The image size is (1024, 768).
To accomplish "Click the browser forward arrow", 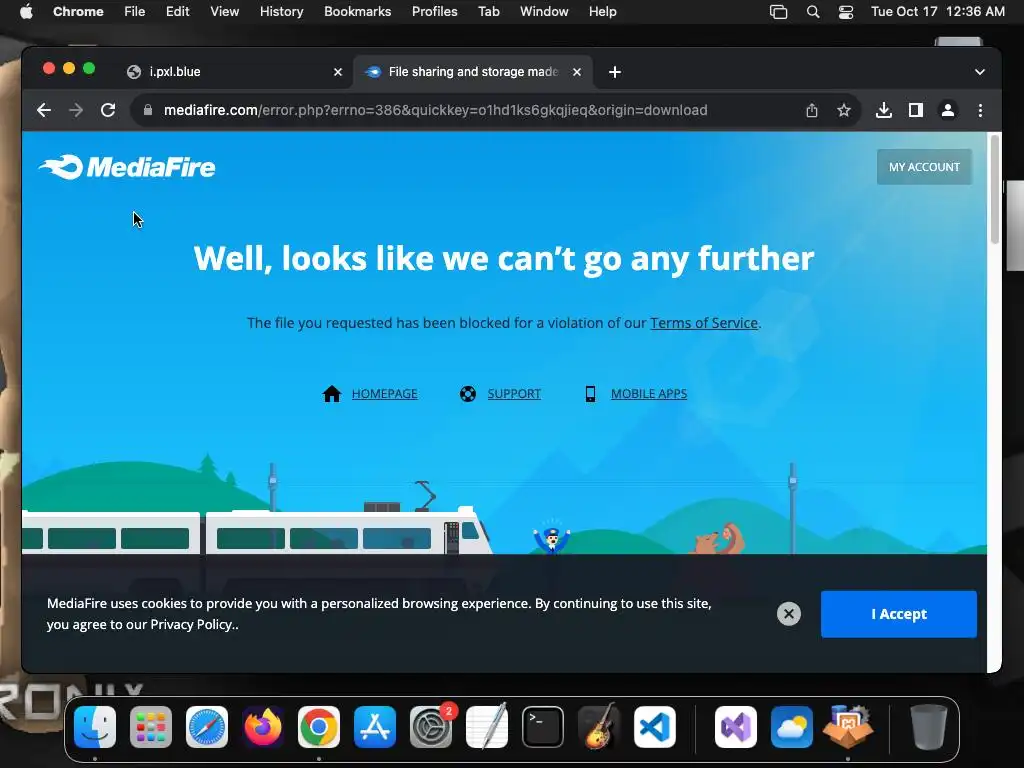I will (x=76, y=110).
